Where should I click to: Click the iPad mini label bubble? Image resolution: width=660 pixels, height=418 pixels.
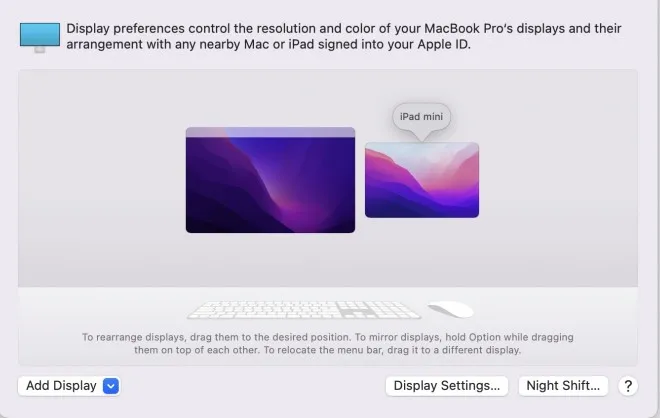tap(421, 117)
